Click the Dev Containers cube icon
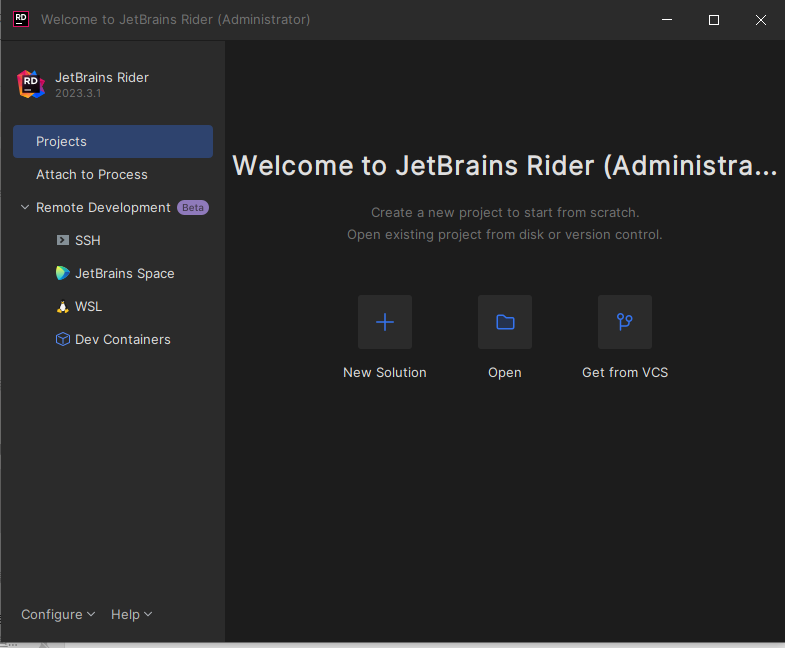Image resolution: width=785 pixels, height=648 pixels. coord(63,339)
